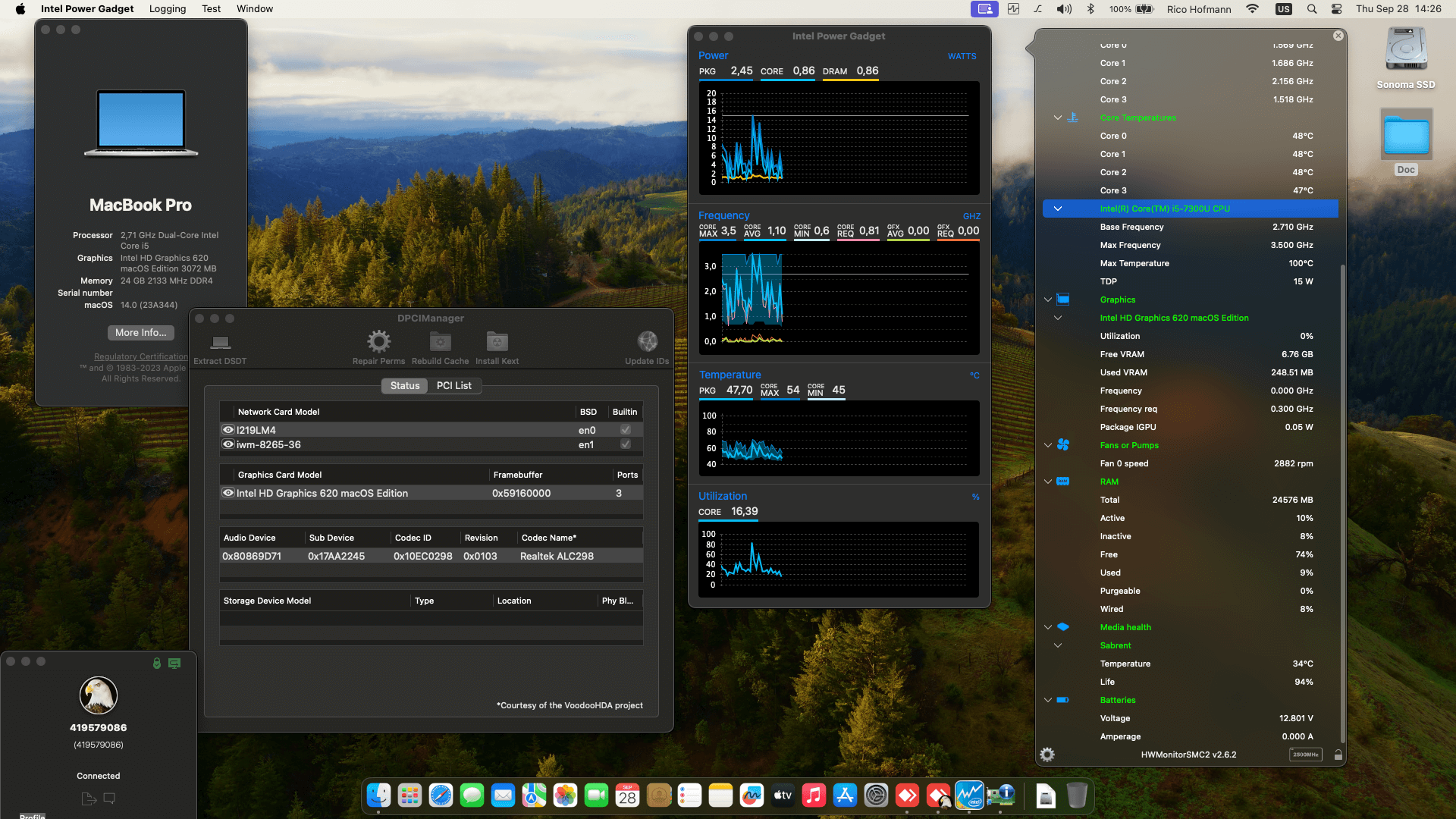Collapse the Sabrent drive subtree
This screenshot has height=819, width=1456.
click(1058, 645)
